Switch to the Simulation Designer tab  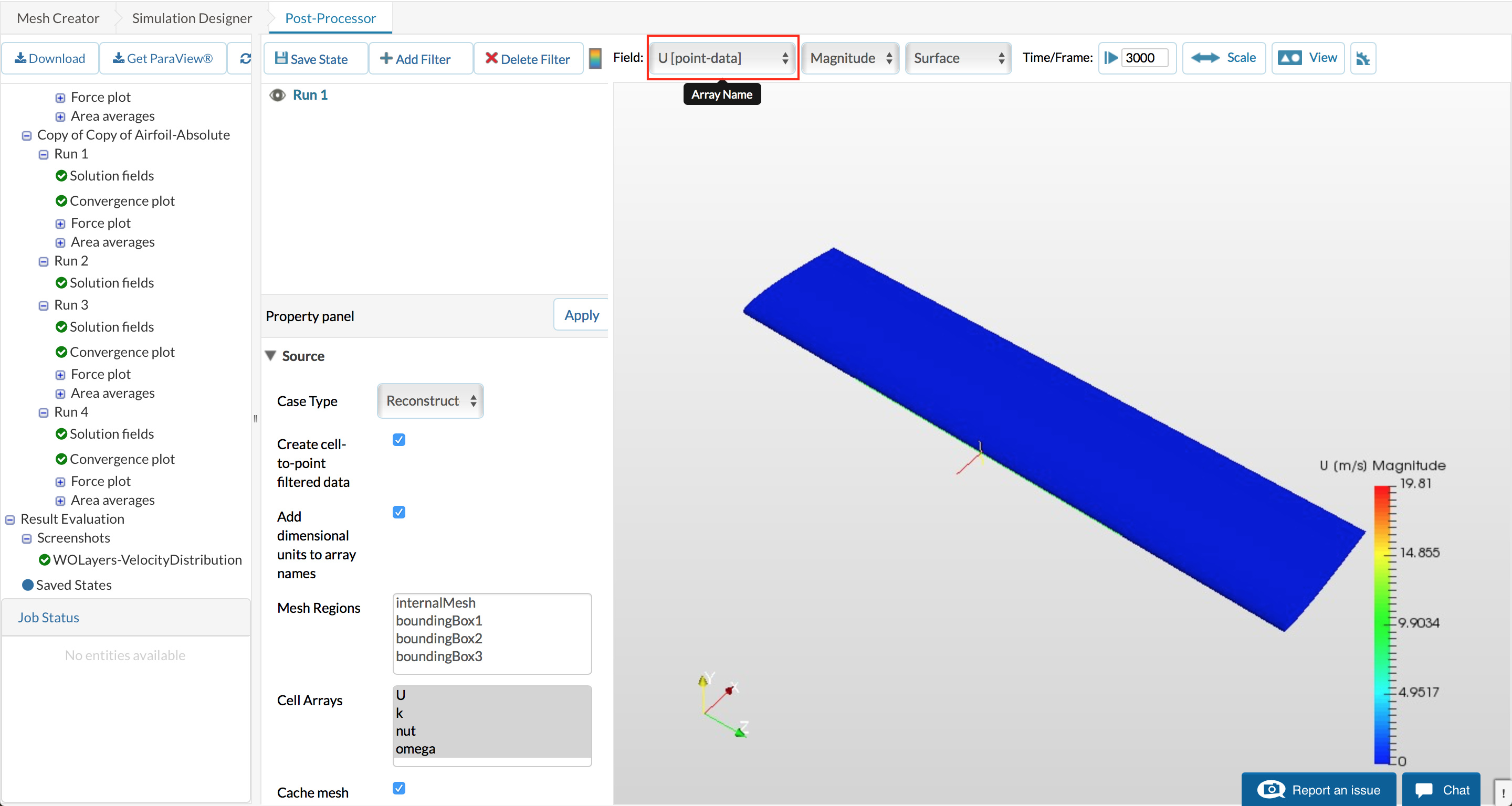point(191,18)
